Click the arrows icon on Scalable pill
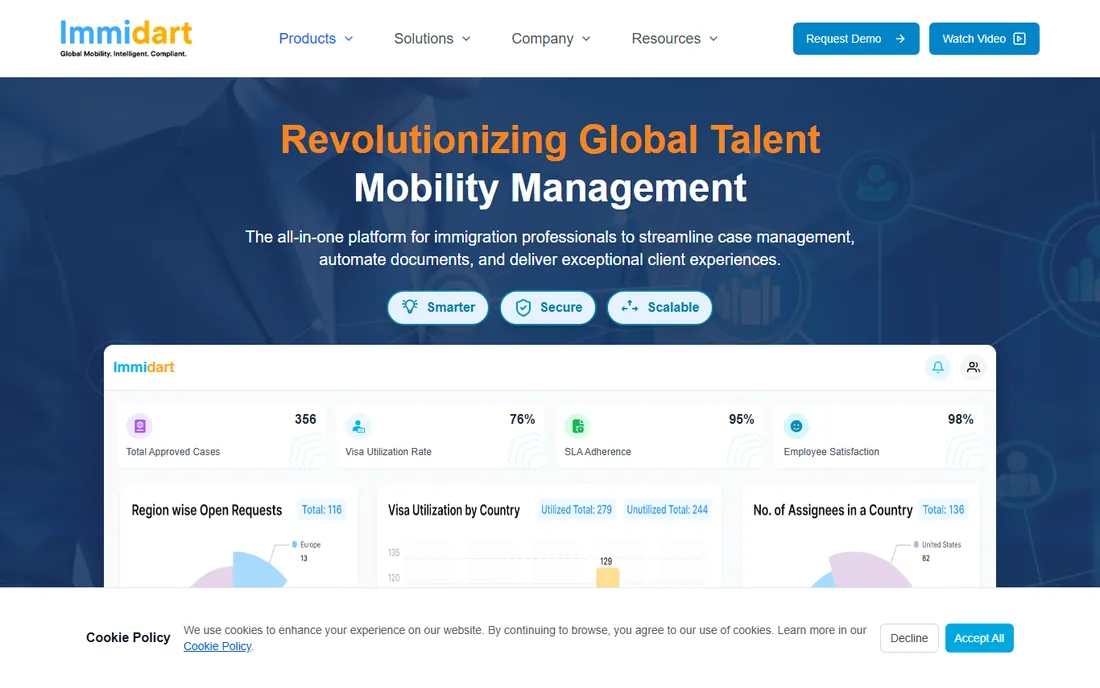 click(x=630, y=306)
